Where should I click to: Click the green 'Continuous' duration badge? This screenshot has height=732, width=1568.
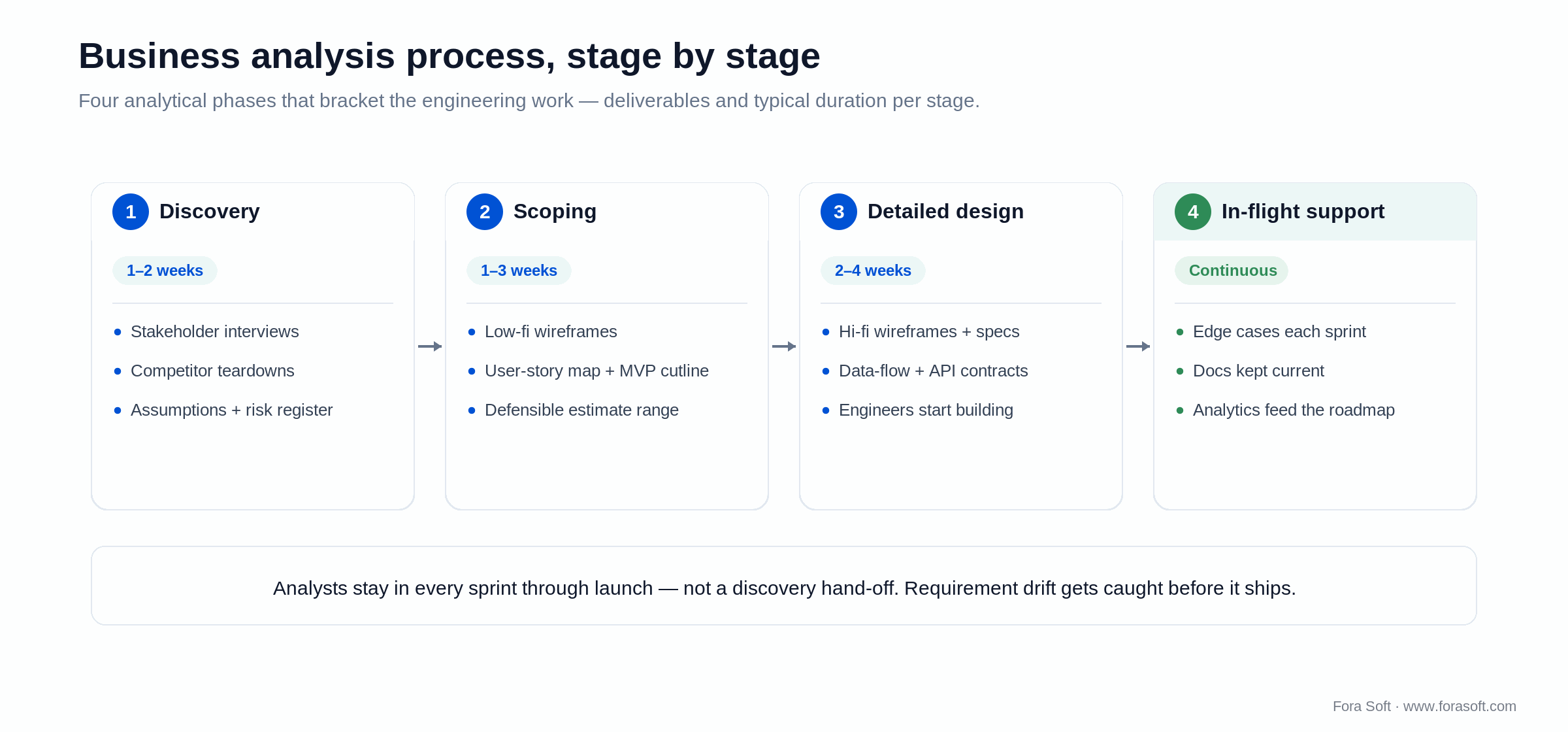click(x=1232, y=271)
